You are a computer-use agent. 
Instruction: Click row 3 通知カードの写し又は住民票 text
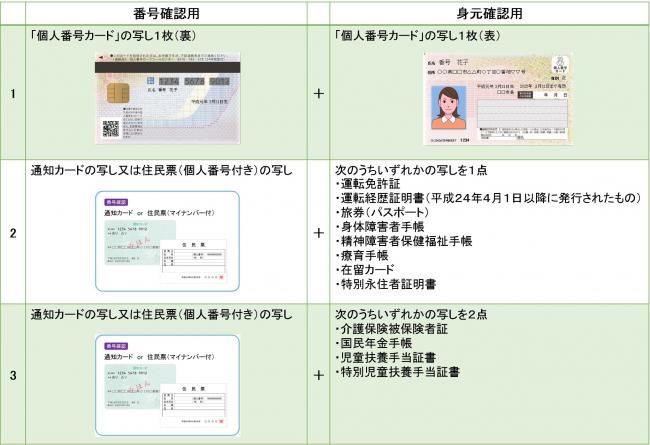(x=161, y=314)
